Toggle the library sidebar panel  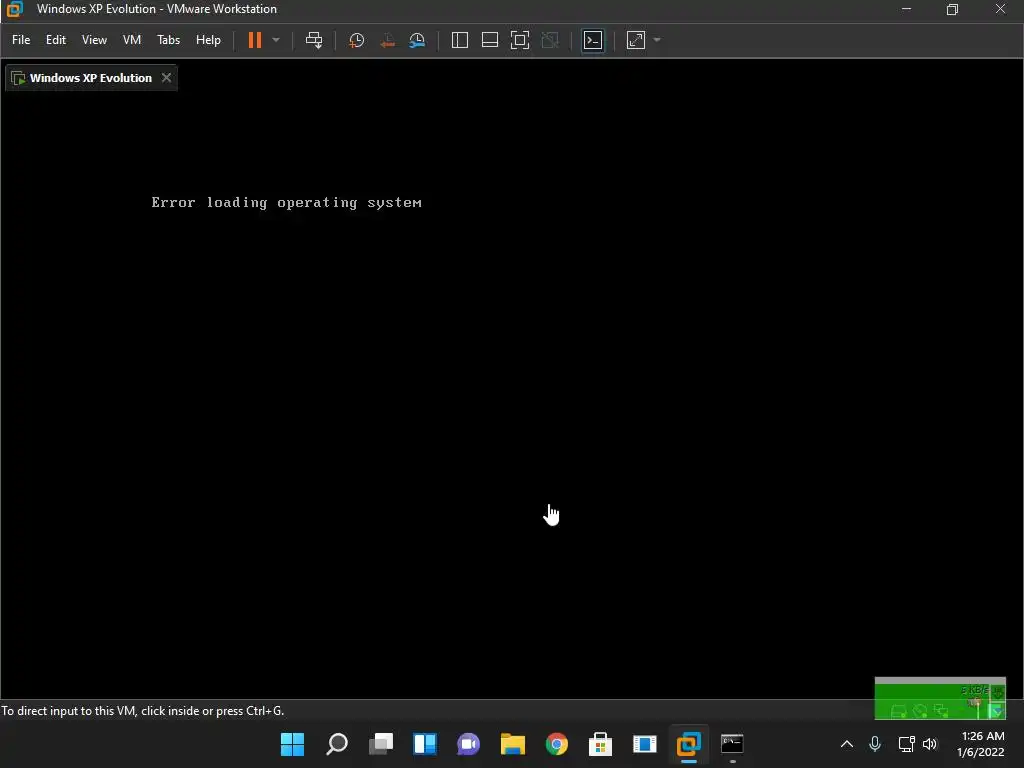(460, 40)
